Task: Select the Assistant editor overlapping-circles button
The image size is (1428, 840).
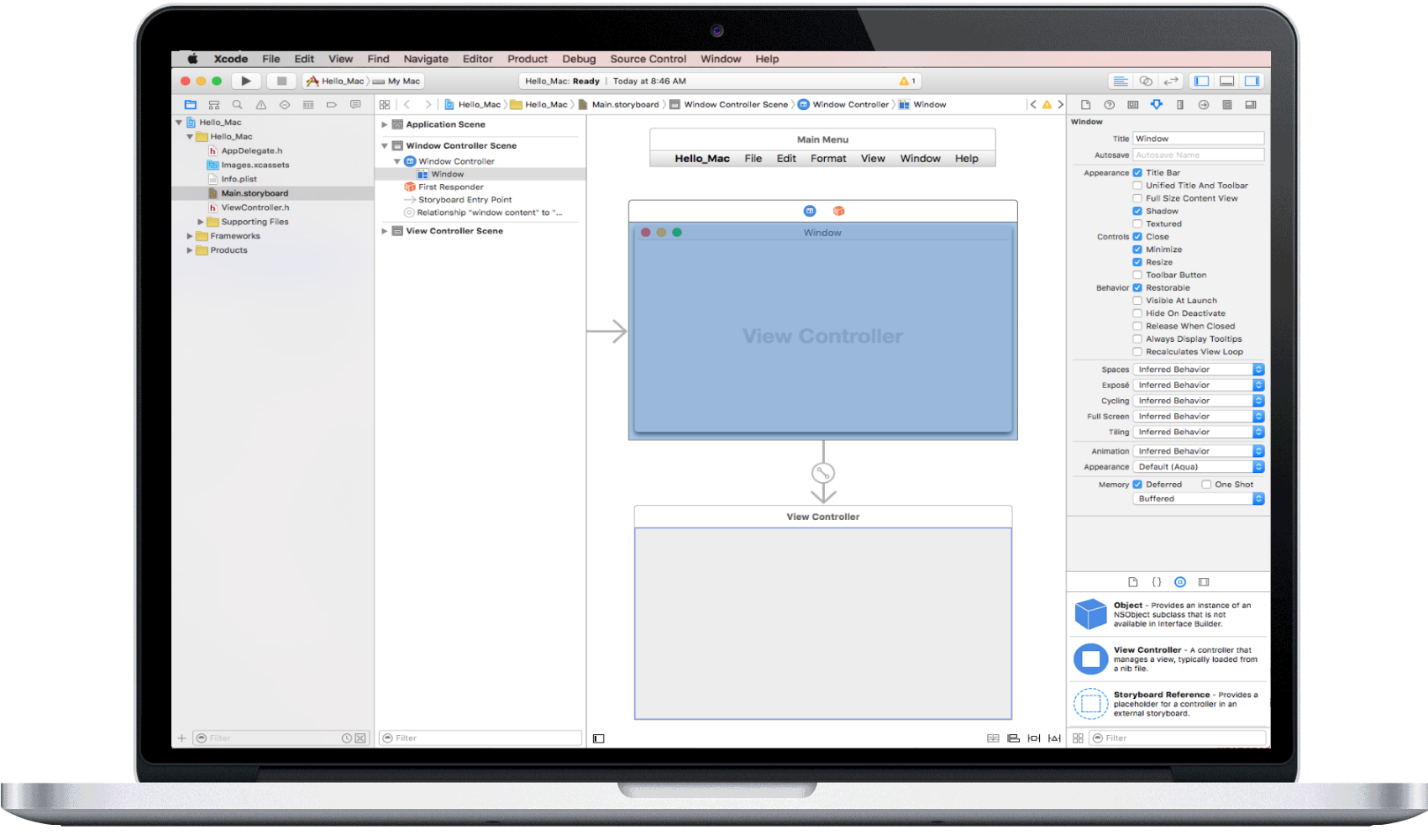Action: click(1146, 81)
